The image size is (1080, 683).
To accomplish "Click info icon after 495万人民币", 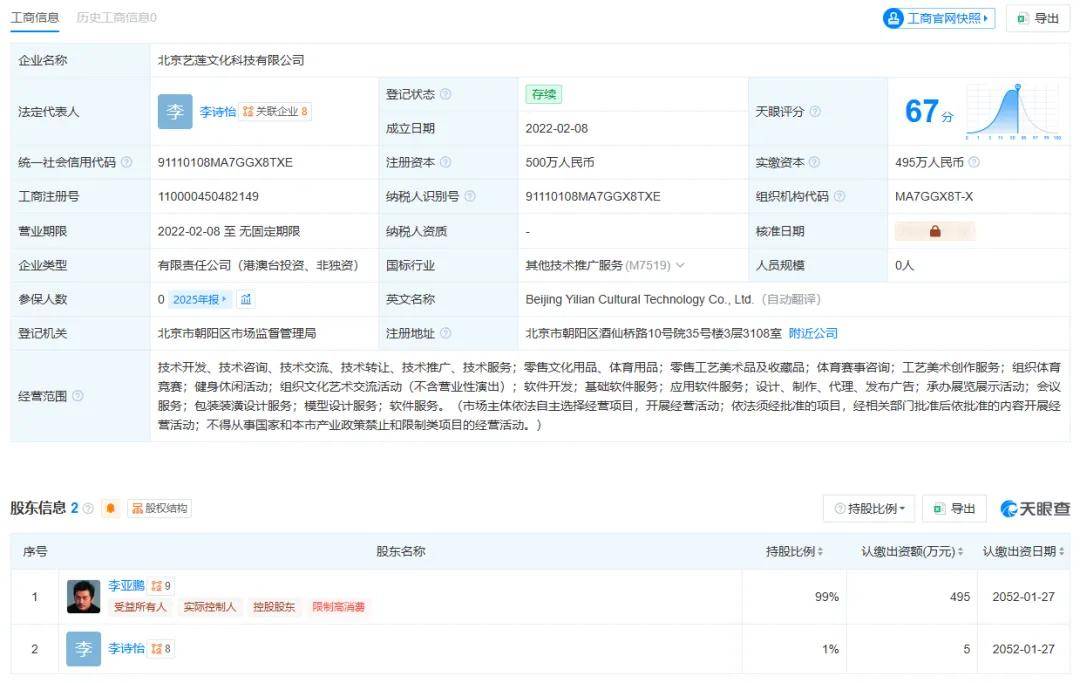I will [974, 162].
